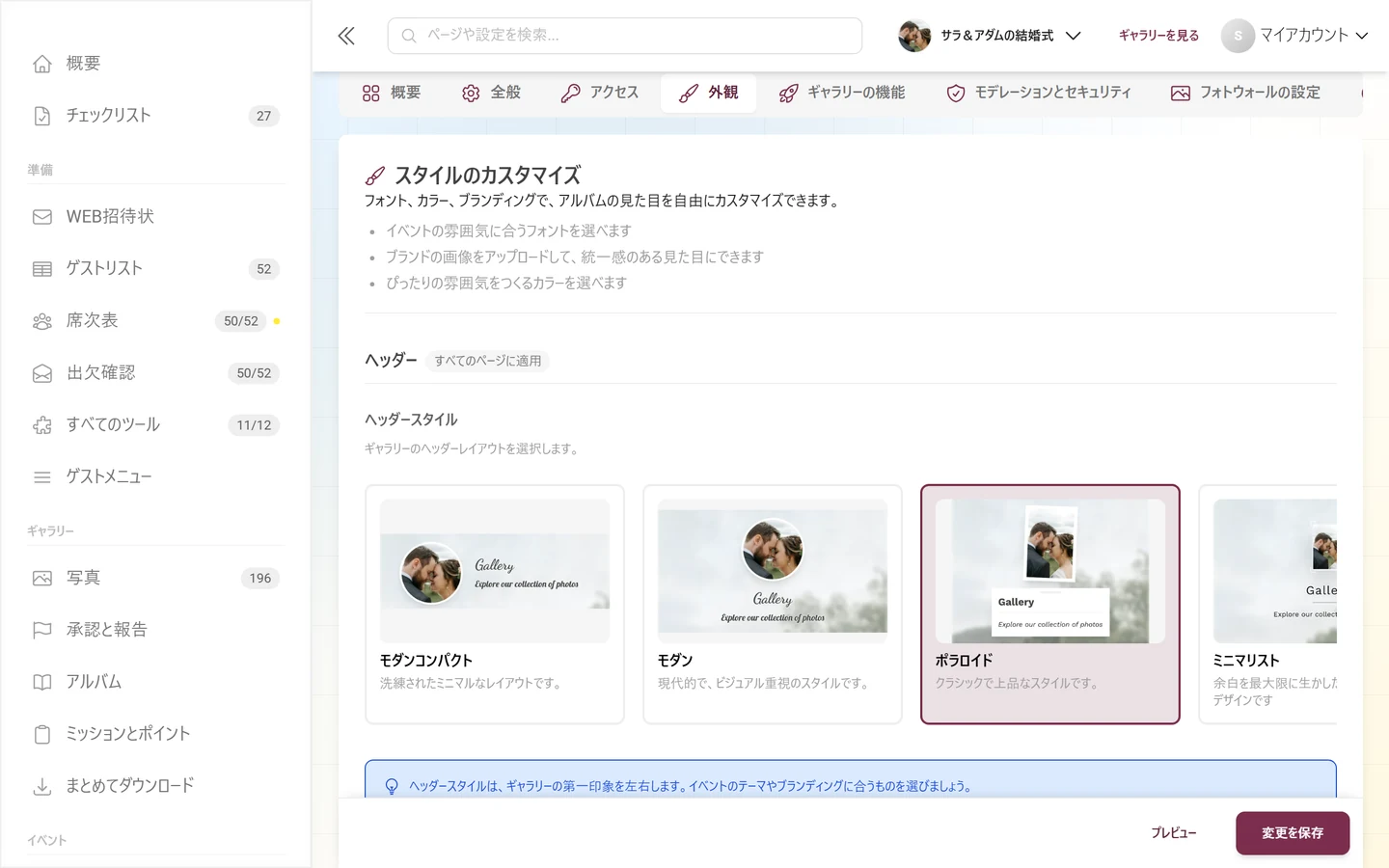The width and height of the screenshot is (1389, 868).
Task: Go to 概要 tab in settings bar
Action: point(392,94)
